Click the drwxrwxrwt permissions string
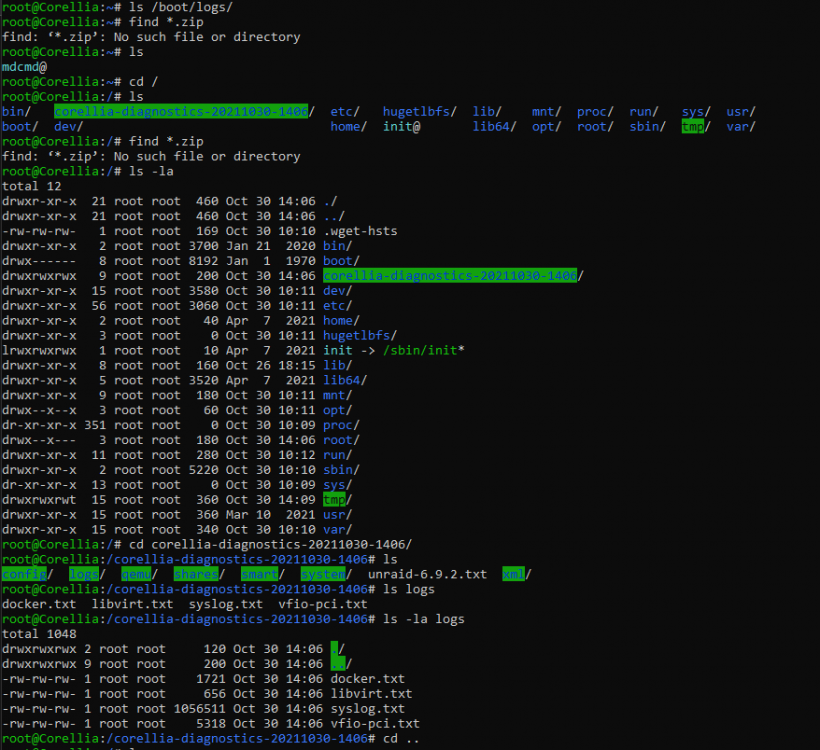This screenshot has height=750, width=820. 39,499
